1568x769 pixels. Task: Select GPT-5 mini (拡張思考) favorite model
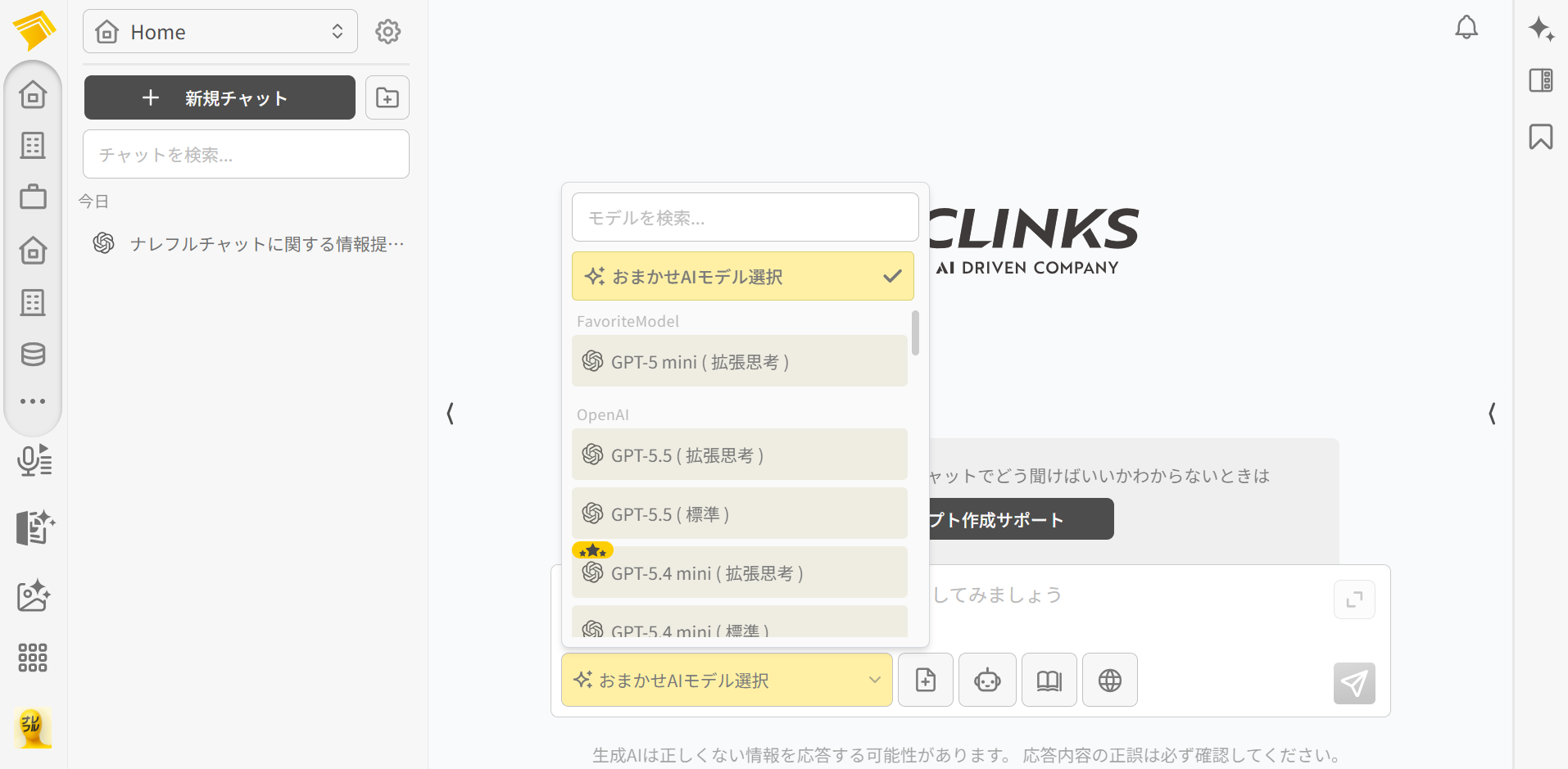[x=739, y=361]
